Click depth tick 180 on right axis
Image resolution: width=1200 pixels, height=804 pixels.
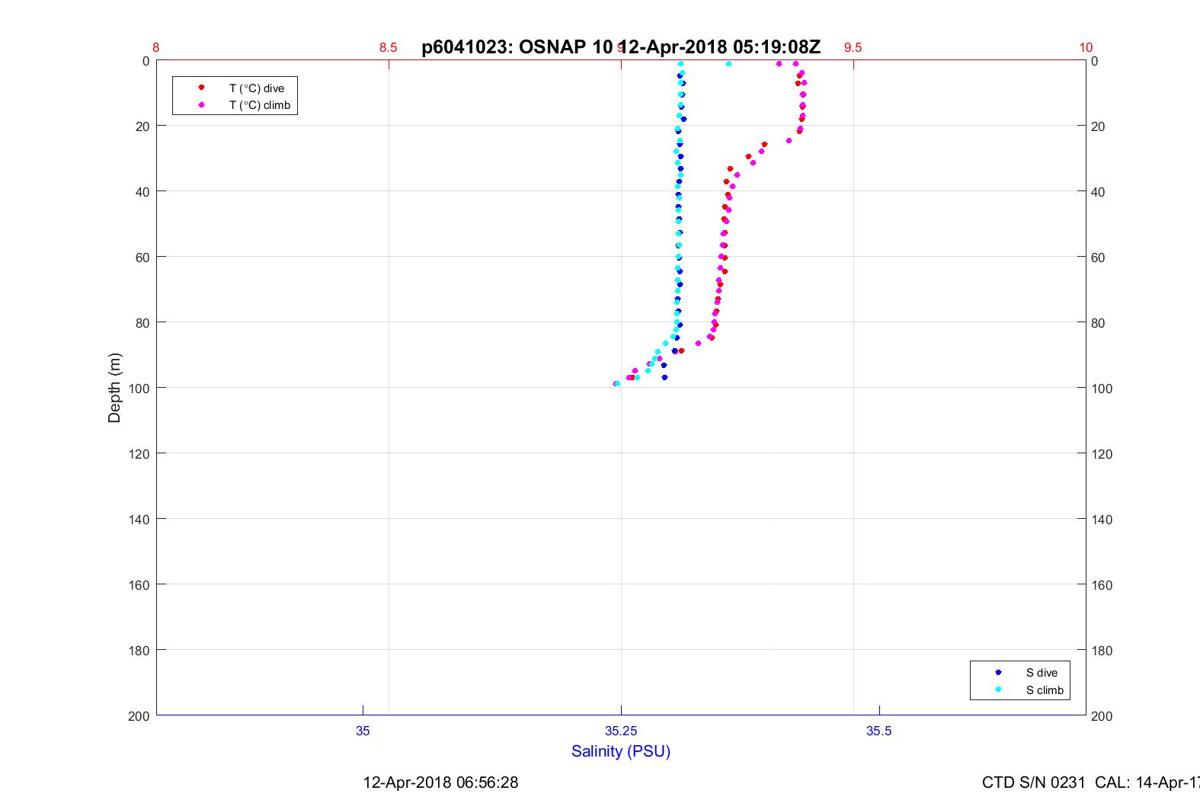pyautogui.click(x=1102, y=650)
